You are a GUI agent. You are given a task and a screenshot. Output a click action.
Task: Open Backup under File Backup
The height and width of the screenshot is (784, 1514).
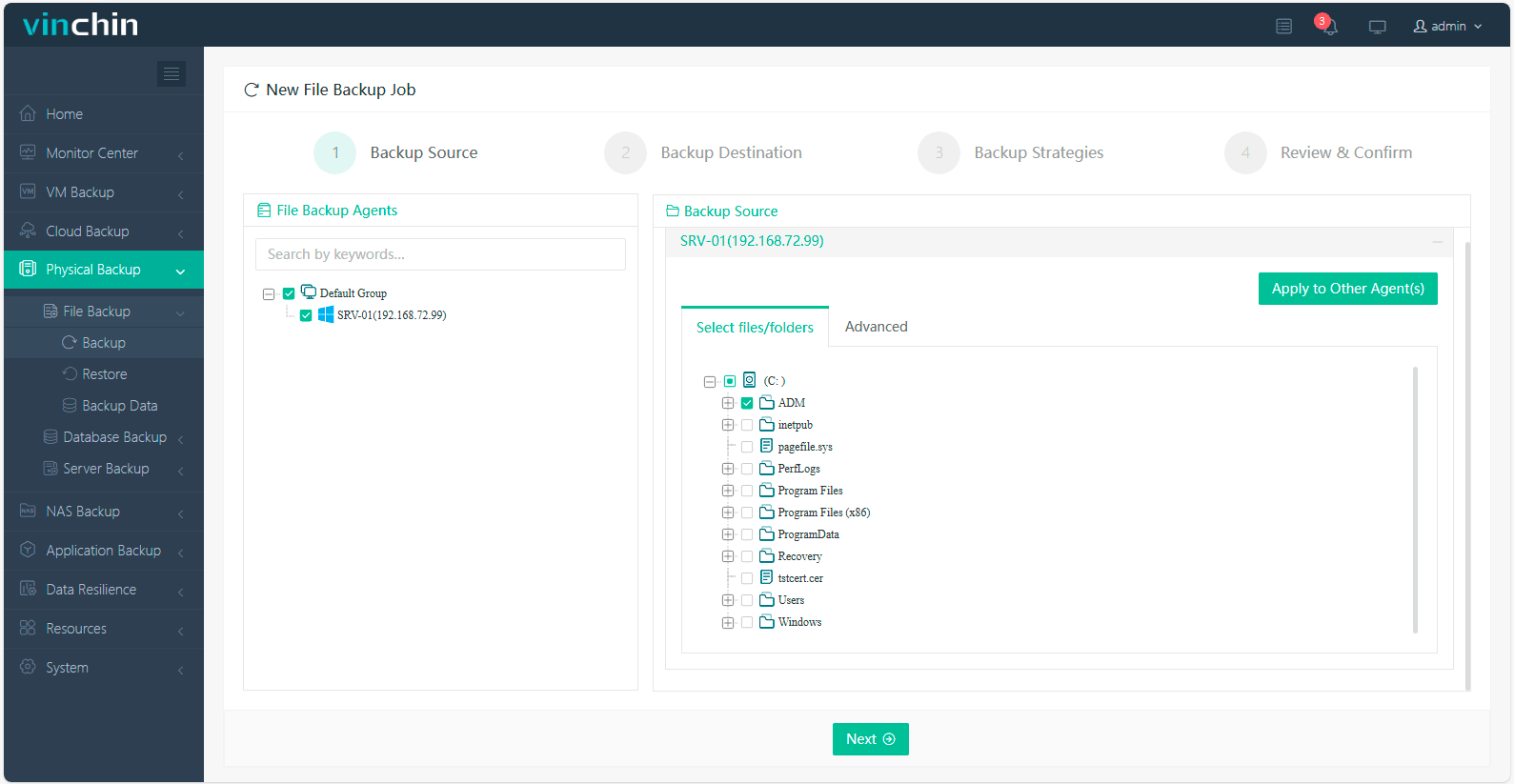[x=104, y=343]
